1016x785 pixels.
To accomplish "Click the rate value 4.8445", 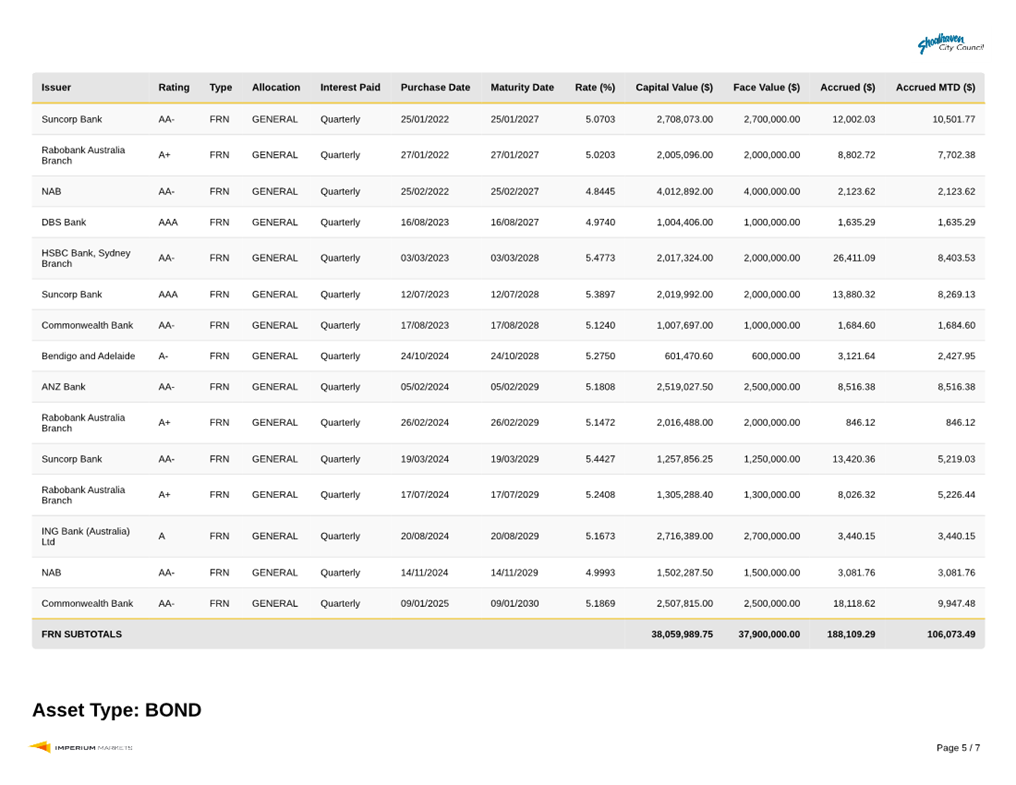I will [600, 191].
